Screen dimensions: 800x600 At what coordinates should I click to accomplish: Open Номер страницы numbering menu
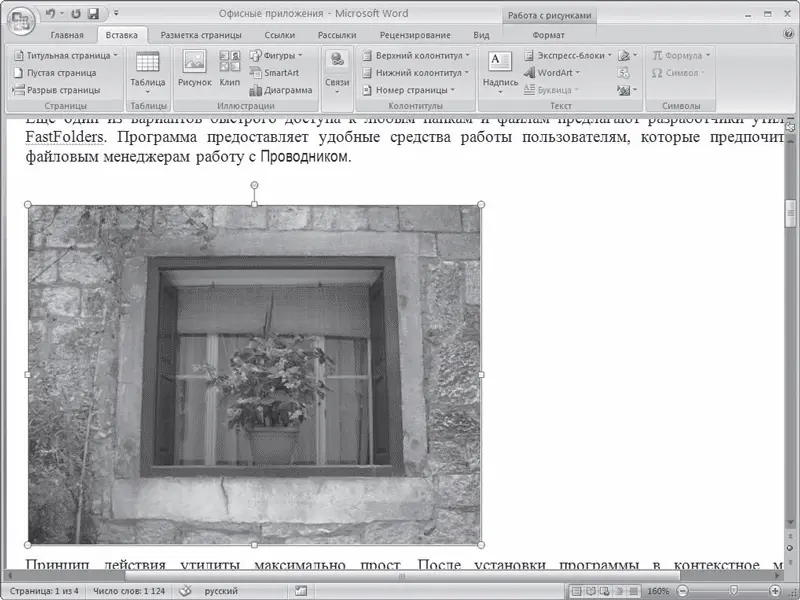[408, 90]
